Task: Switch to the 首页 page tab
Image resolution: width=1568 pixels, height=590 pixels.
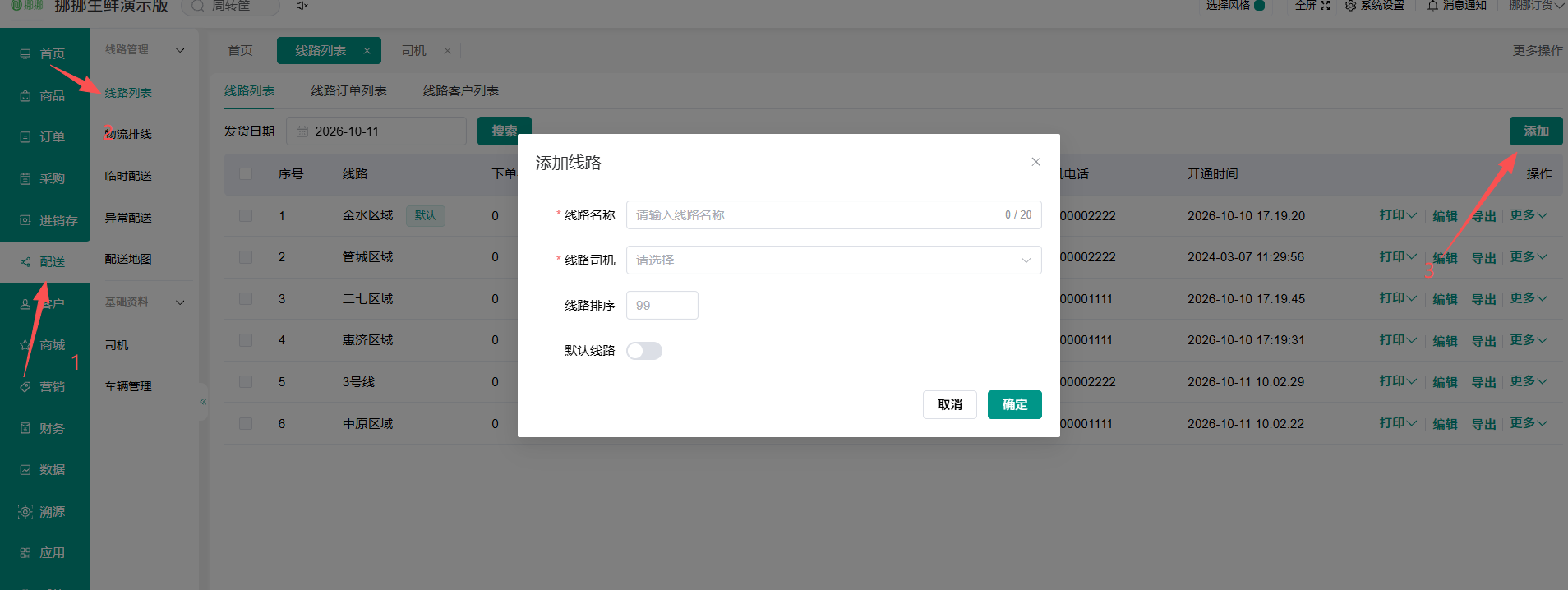Action: coord(240,51)
